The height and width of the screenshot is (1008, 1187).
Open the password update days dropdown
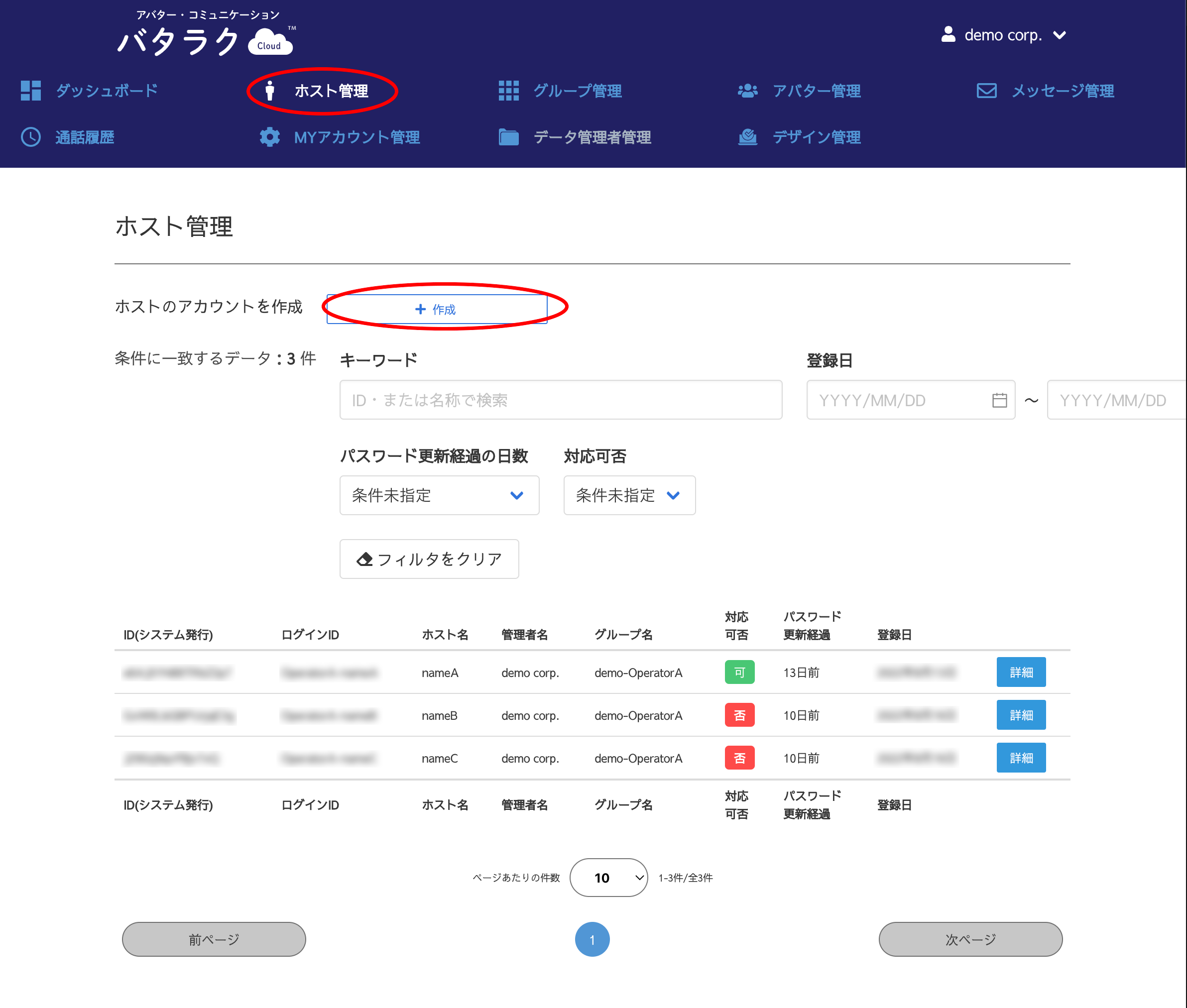point(439,495)
